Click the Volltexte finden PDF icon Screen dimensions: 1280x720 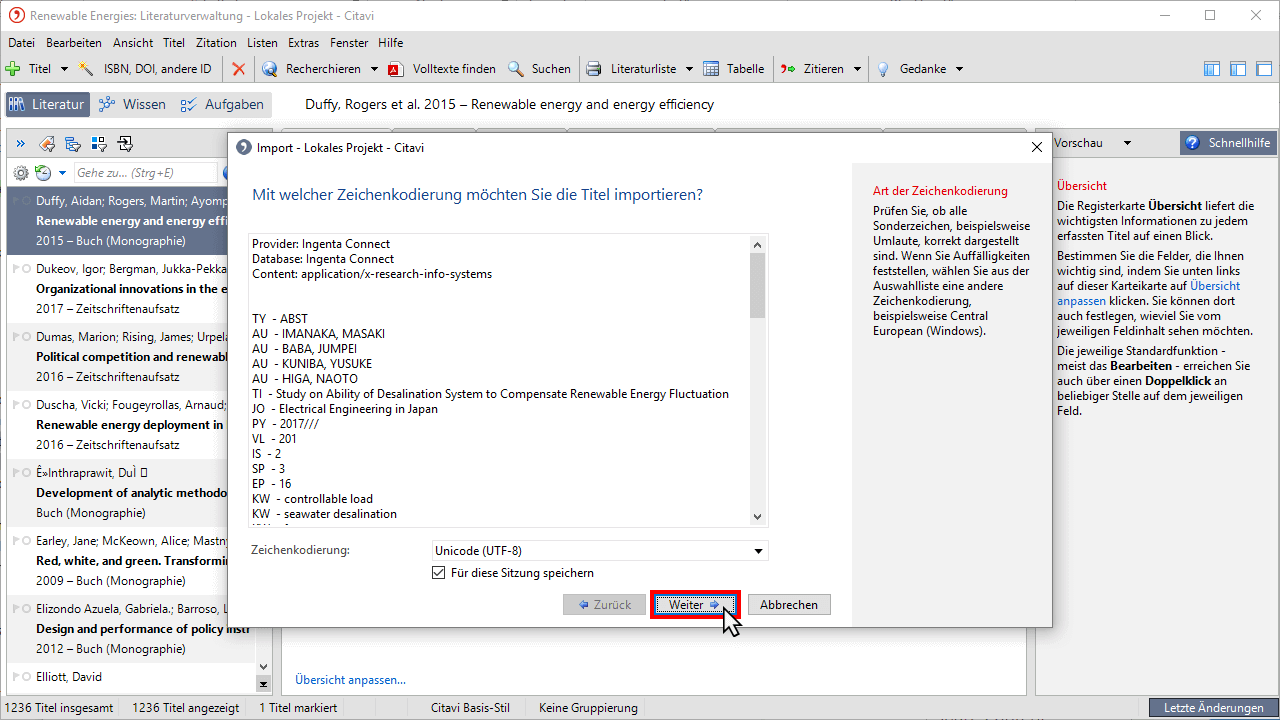point(396,69)
